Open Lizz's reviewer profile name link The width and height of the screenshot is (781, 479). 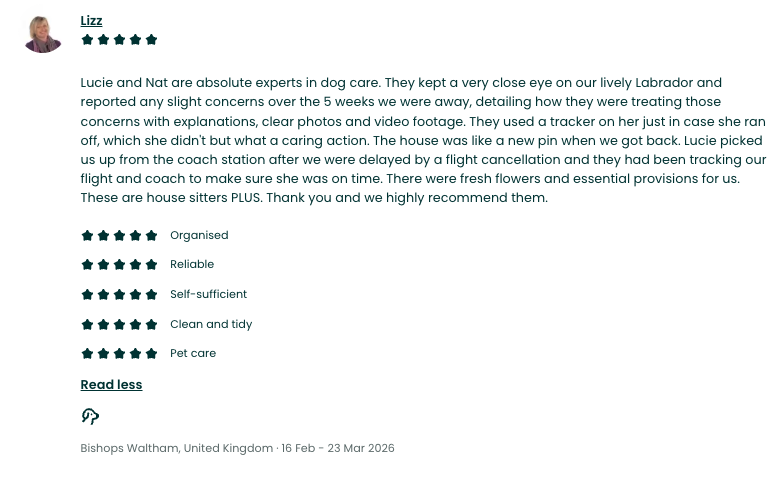coord(91,20)
